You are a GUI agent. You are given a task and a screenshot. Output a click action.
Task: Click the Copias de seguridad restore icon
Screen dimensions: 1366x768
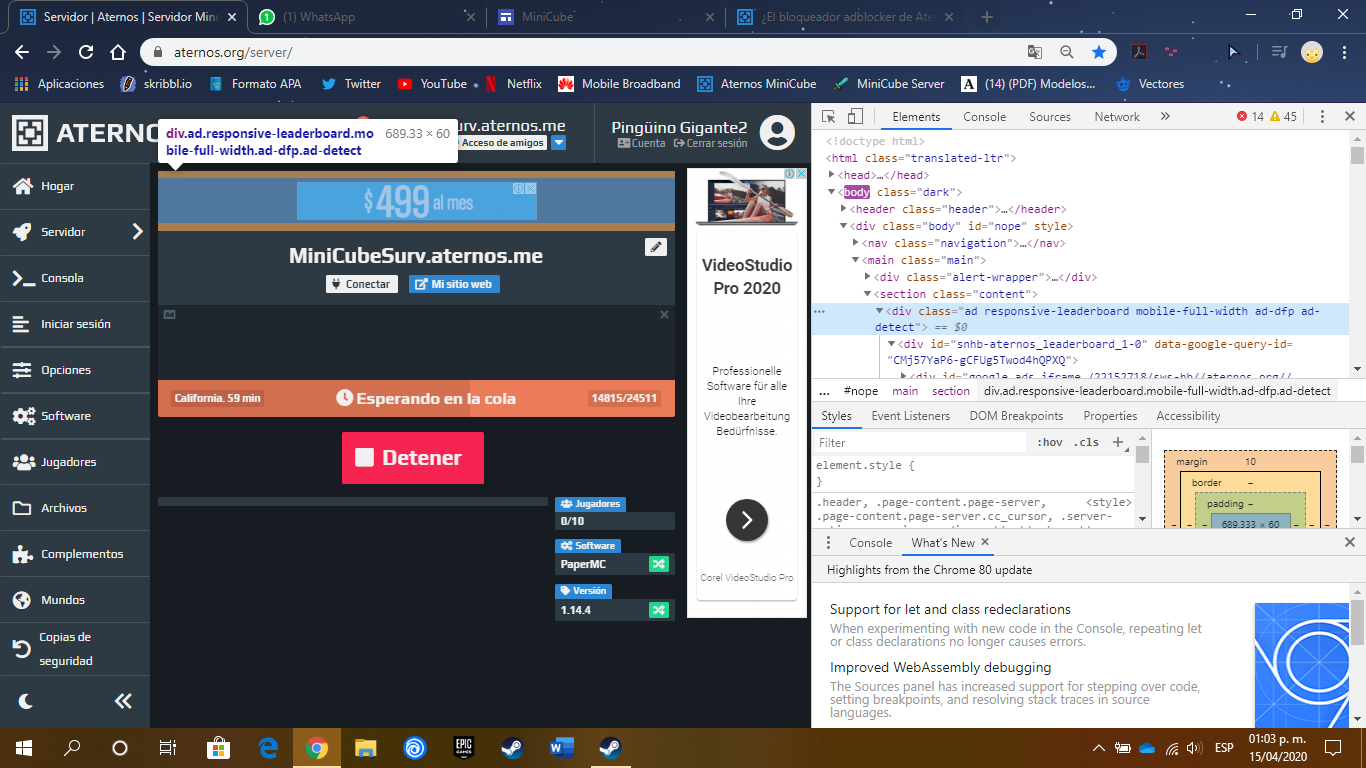21,649
